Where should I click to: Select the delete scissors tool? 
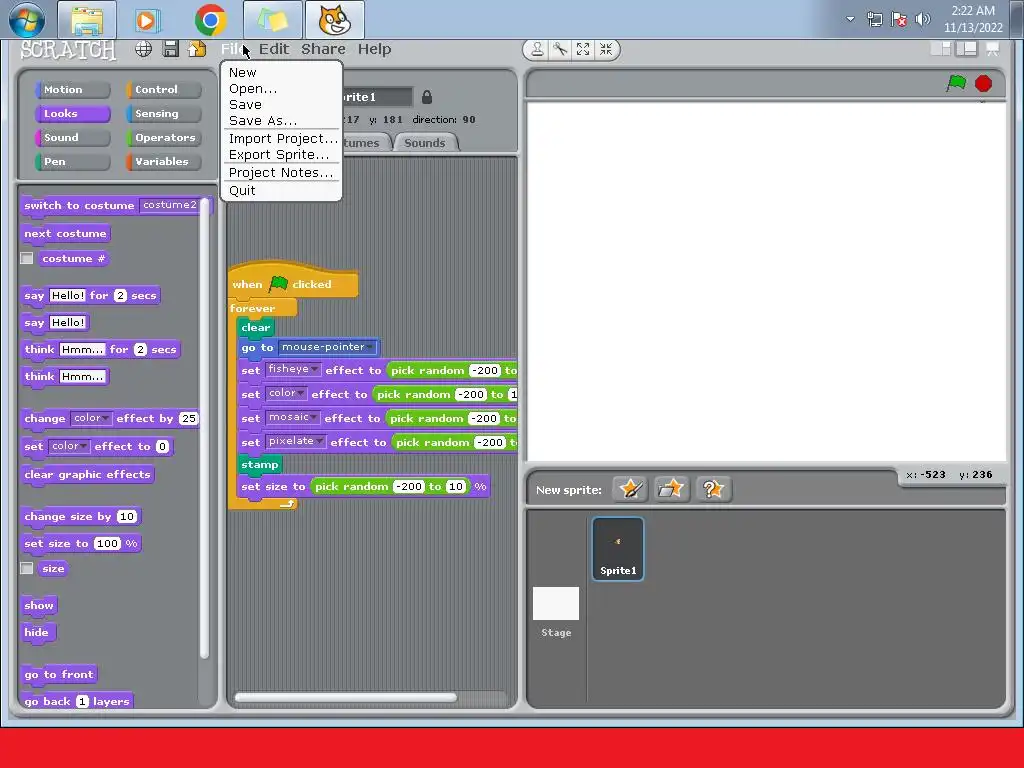[x=560, y=50]
